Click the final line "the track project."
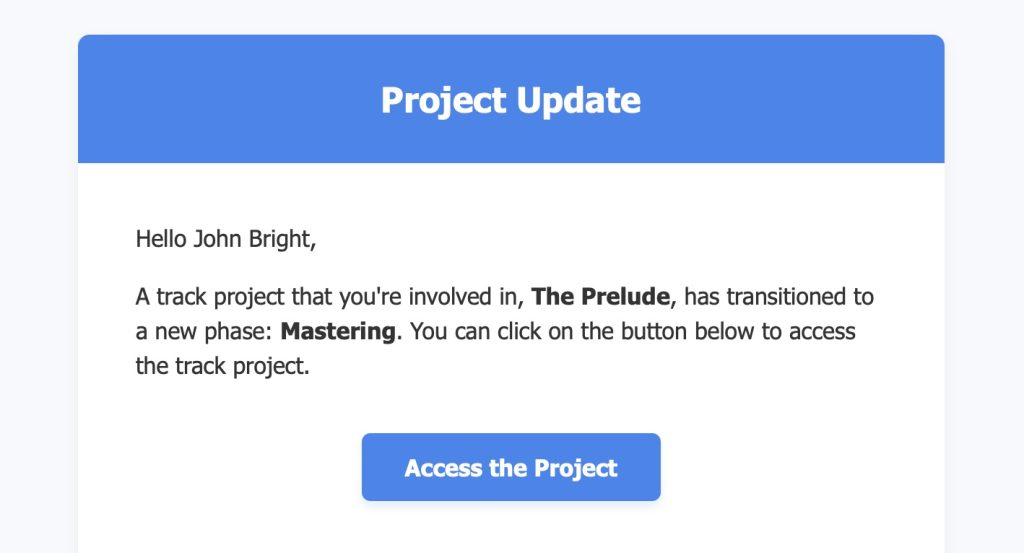 (222, 366)
